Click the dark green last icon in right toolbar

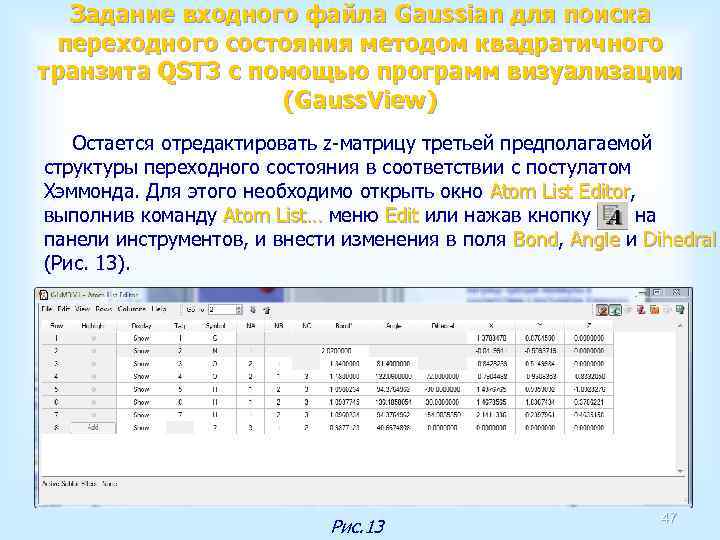680,310
